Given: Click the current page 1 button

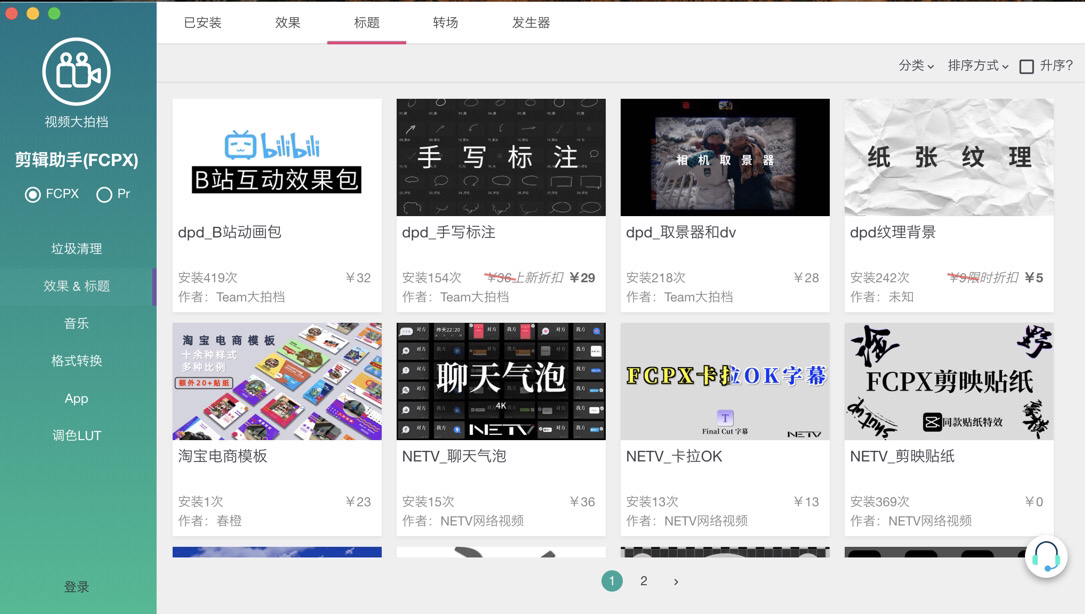Looking at the screenshot, I should coord(612,581).
